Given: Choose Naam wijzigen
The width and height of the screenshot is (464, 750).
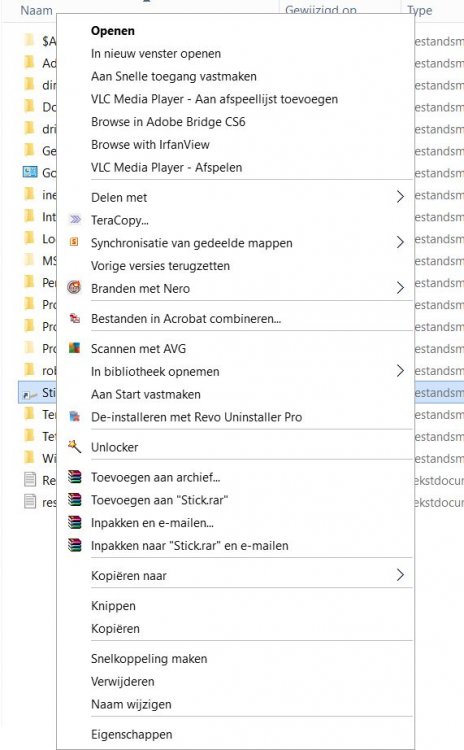Looking at the screenshot, I should 131,705.
